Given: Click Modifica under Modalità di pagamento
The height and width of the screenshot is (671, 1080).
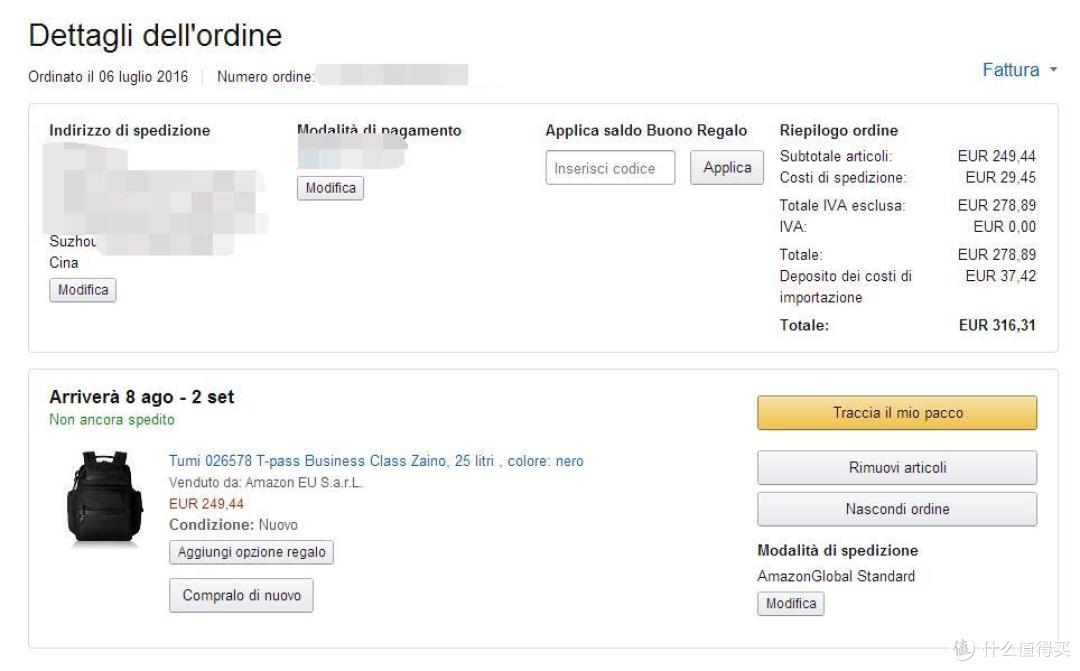Looking at the screenshot, I should 331,188.
